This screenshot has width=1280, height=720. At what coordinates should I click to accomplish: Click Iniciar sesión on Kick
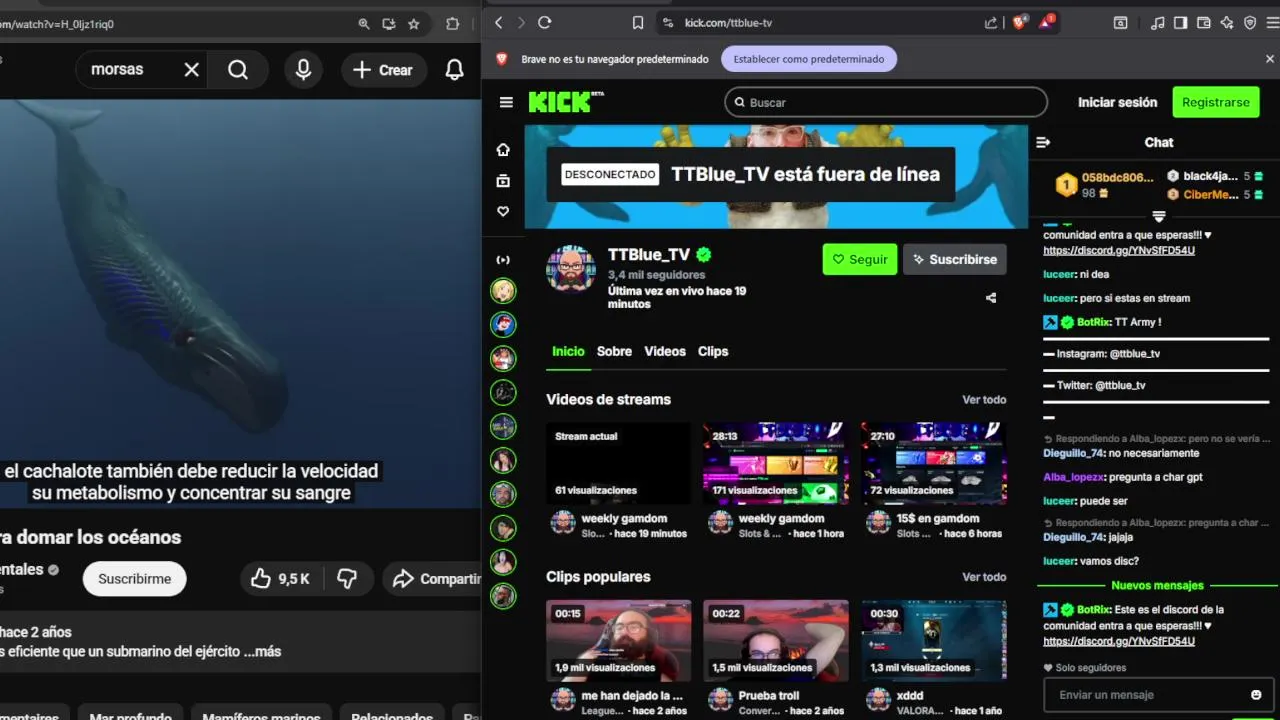point(1117,102)
